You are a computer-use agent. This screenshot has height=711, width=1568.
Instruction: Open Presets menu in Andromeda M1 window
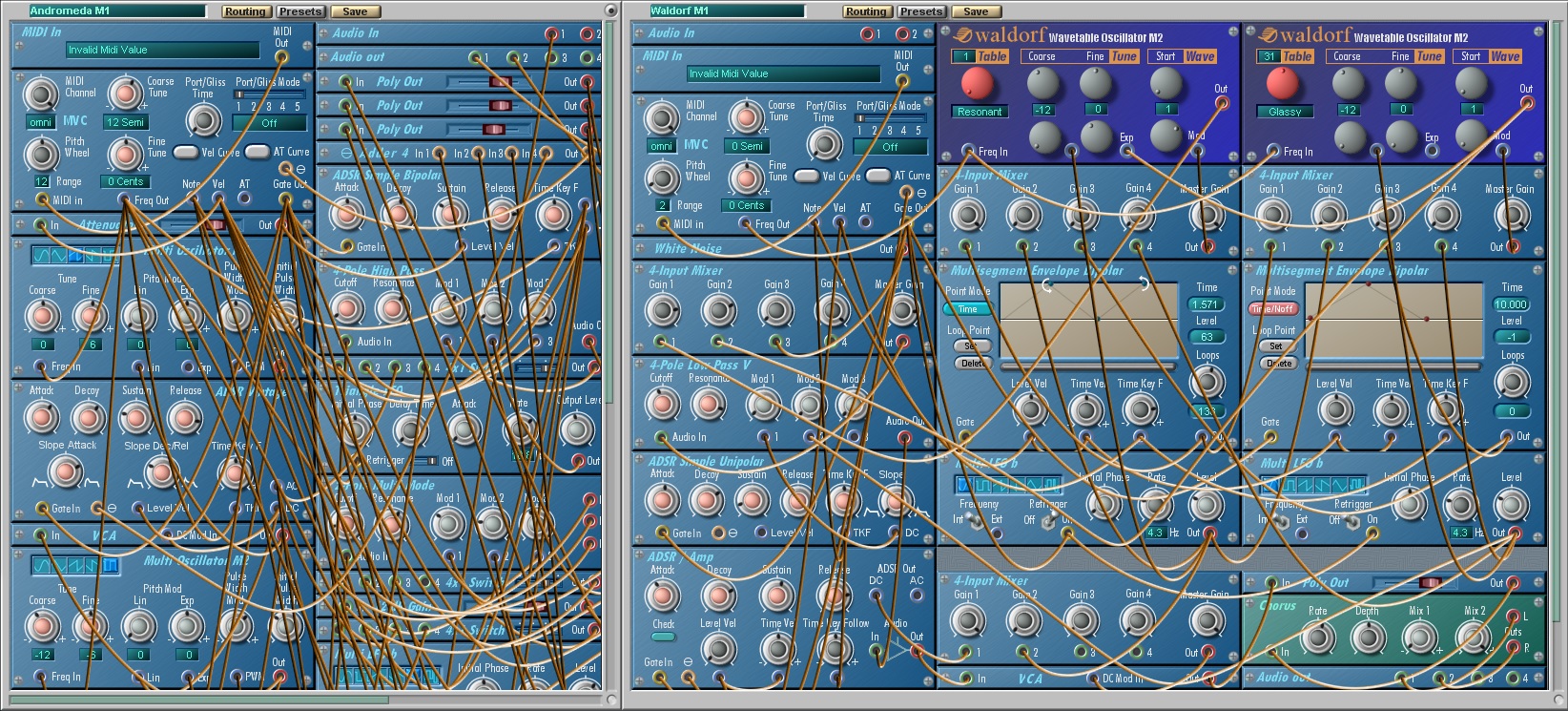[x=300, y=11]
